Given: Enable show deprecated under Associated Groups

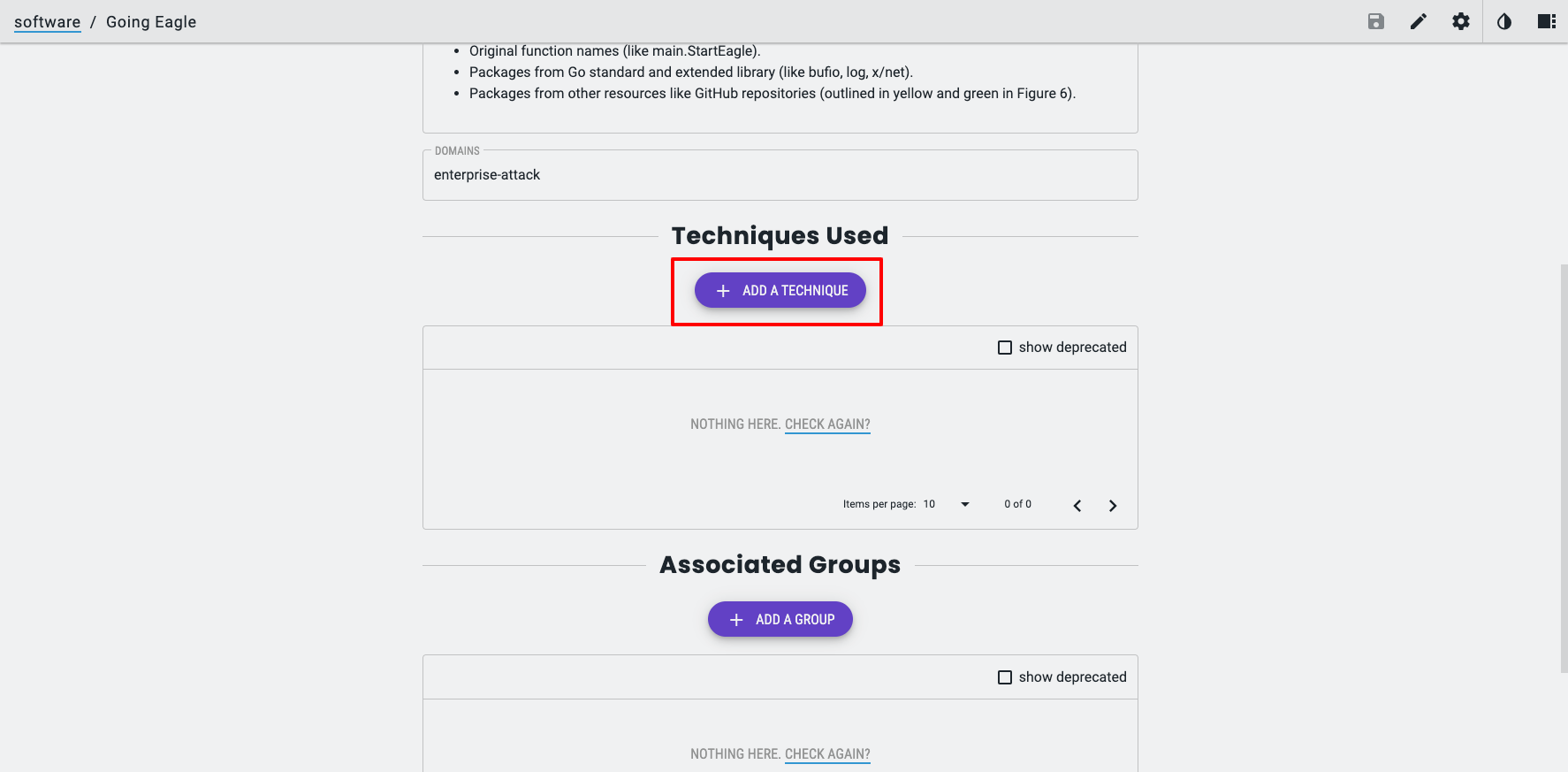Looking at the screenshot, I should [1005, 677].
